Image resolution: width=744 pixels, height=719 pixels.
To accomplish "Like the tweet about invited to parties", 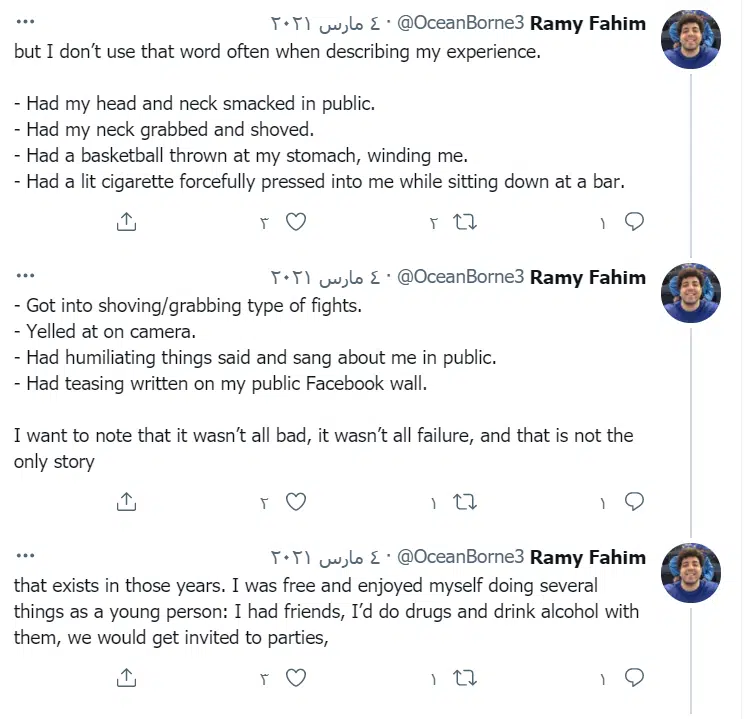I will pyautogui.click(x=296, y=678).
